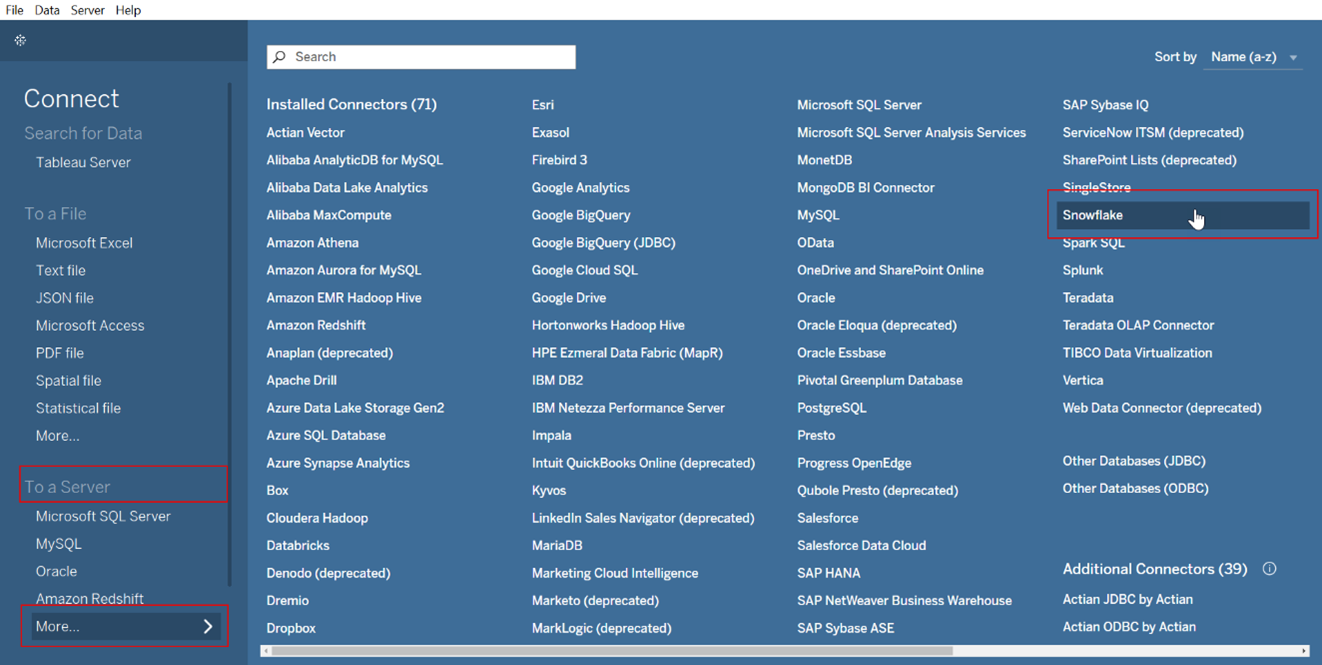The width and height of the screenshot is (1322, 665).
Task: Choose Microsoft Excel under To a File
Action: point(84,243)
